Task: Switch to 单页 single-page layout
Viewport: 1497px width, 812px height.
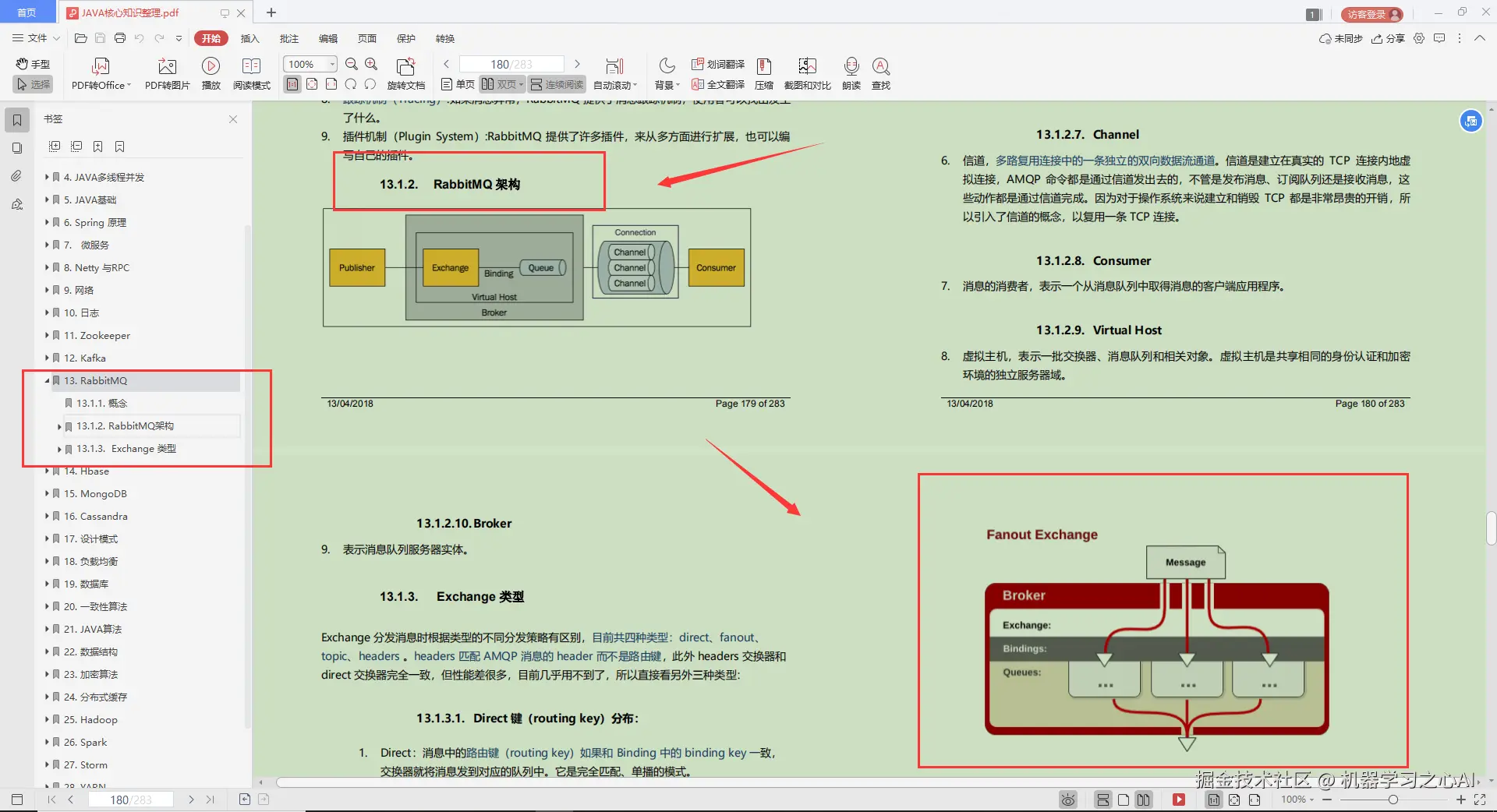Action: [x=458, y=84]
